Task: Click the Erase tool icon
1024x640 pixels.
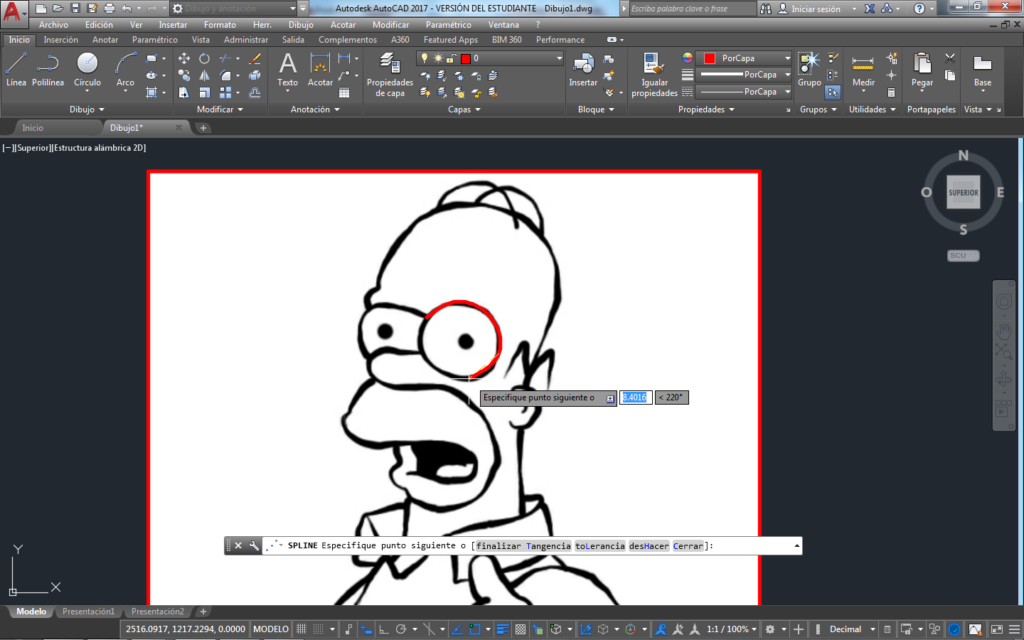Action: tap(255, 59)
